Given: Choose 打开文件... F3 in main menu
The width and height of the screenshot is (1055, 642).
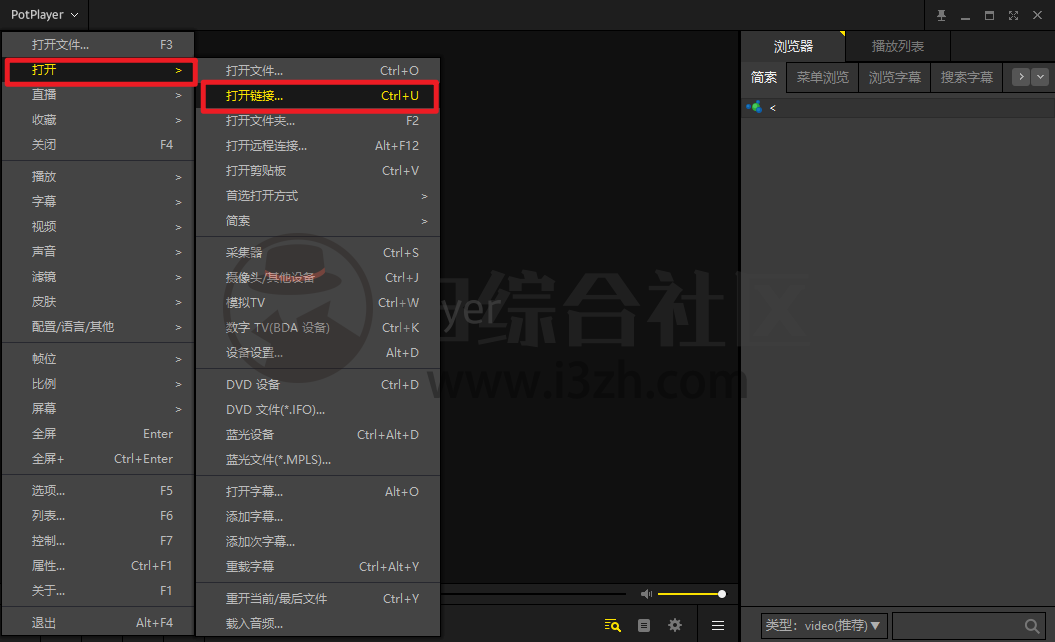Looking at the screenshot, I should (98, 45).
